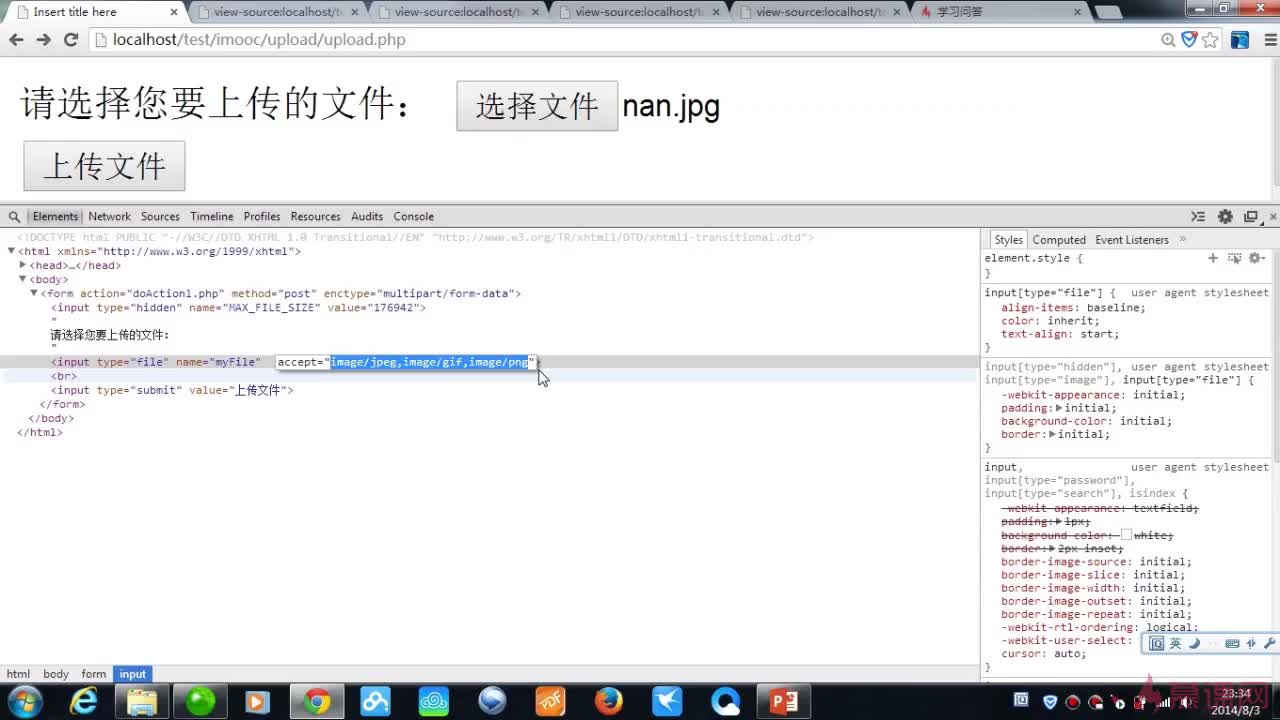This screenshot has width=1280, height=720.
Task: Click the 'text-align: start' style declaration
Action: coord(1060,334)
